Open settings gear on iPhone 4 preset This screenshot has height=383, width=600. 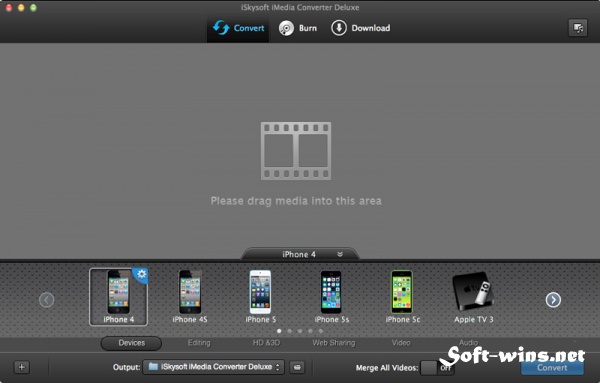[141, 274]
